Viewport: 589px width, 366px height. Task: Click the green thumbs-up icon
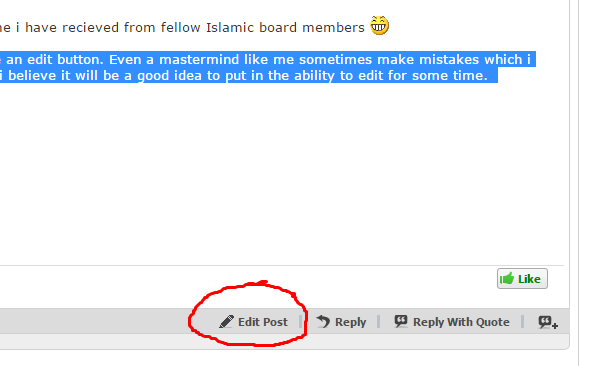click(x=507, y=278)
